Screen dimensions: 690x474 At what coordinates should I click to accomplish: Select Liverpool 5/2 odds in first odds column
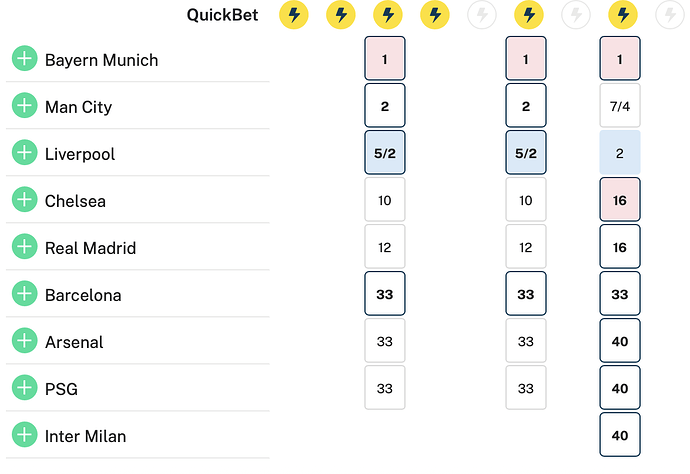[385, 153]
